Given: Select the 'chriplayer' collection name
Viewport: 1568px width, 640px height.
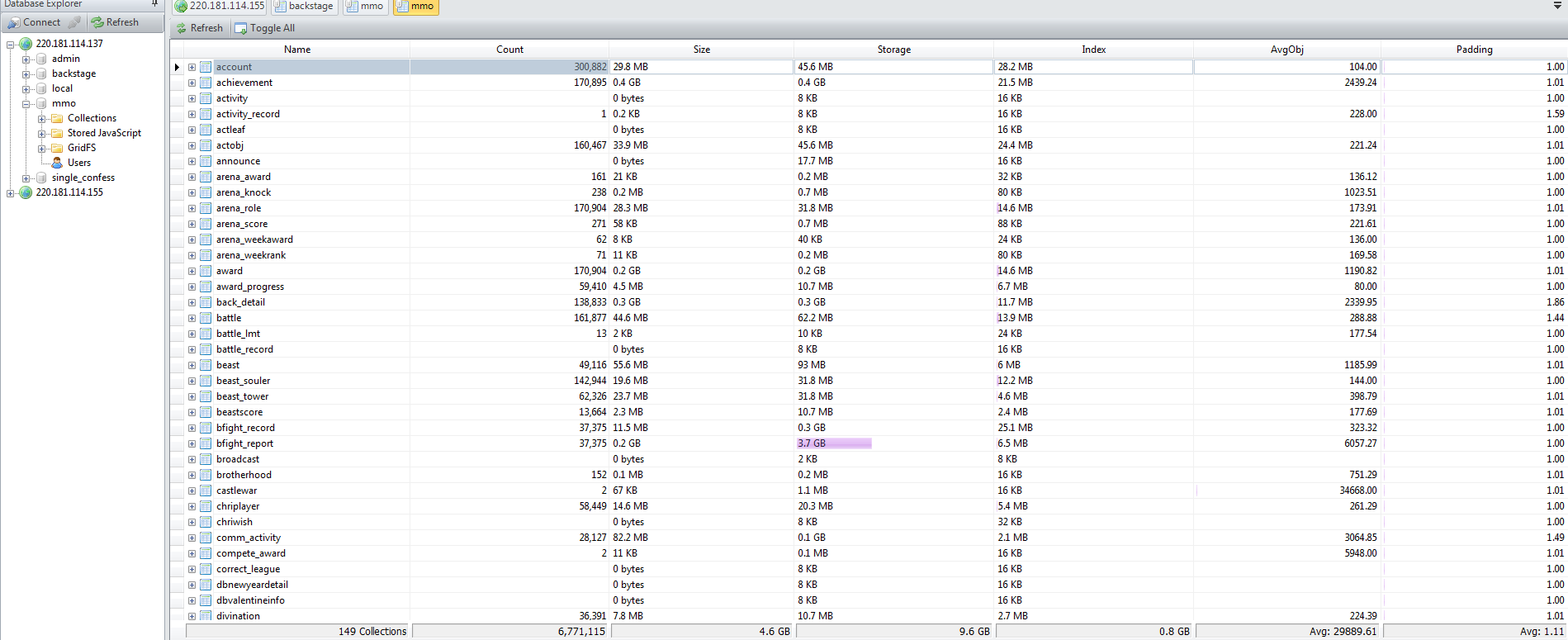Looking at the screenshot, I should tap(238, 506).
